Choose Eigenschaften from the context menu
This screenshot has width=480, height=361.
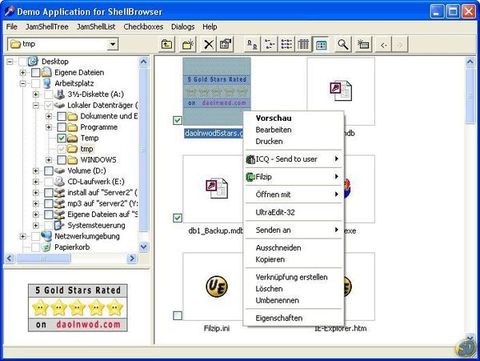279,318
